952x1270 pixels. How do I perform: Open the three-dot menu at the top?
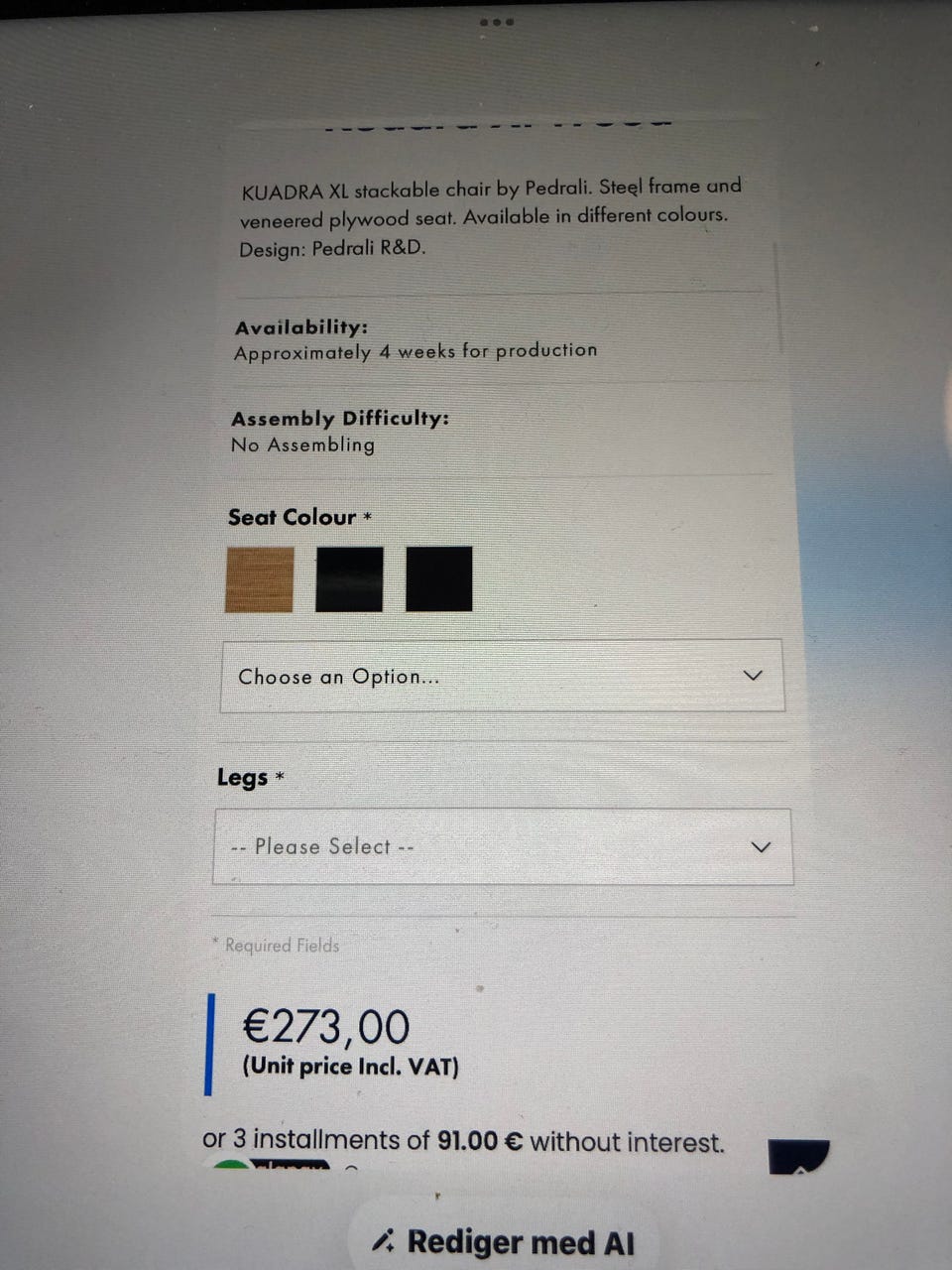[496, 22]
